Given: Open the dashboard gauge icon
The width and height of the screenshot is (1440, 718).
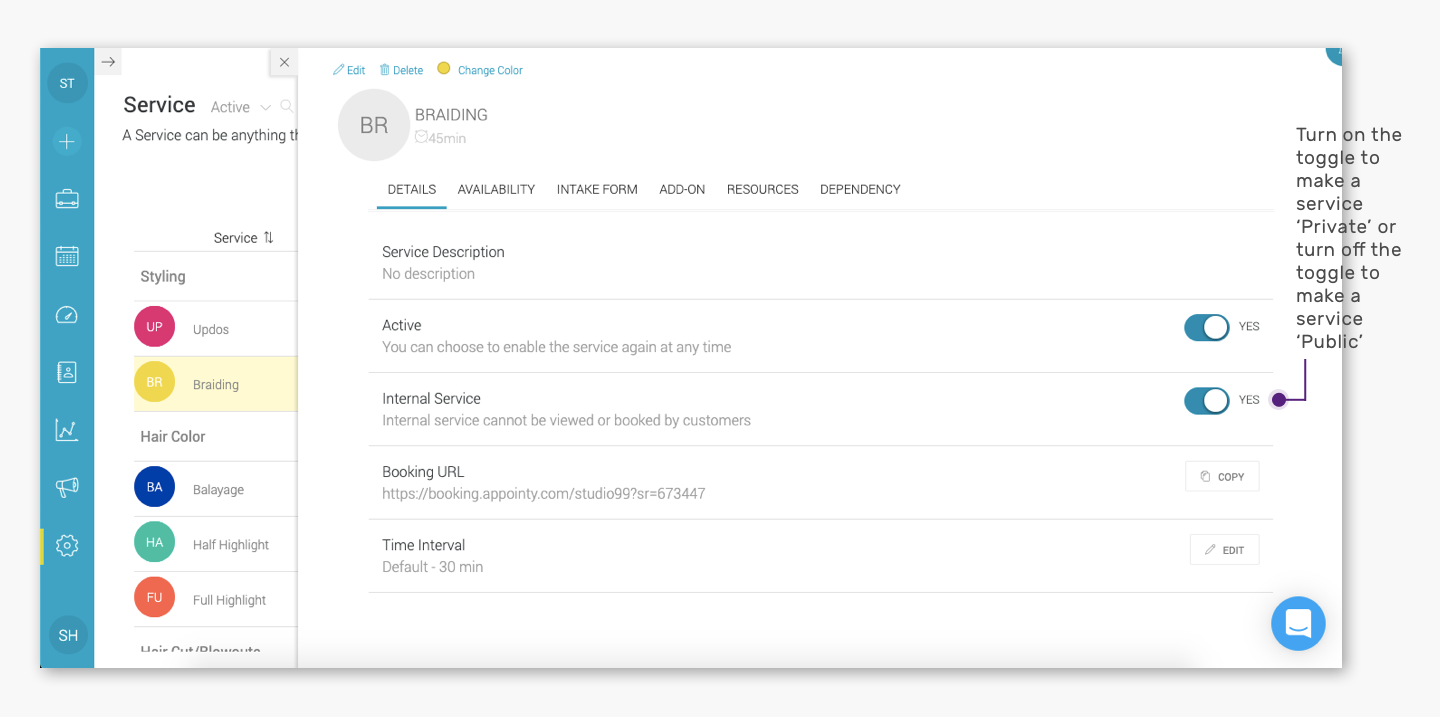Looking at the screenshot, I should pos(67,315).
